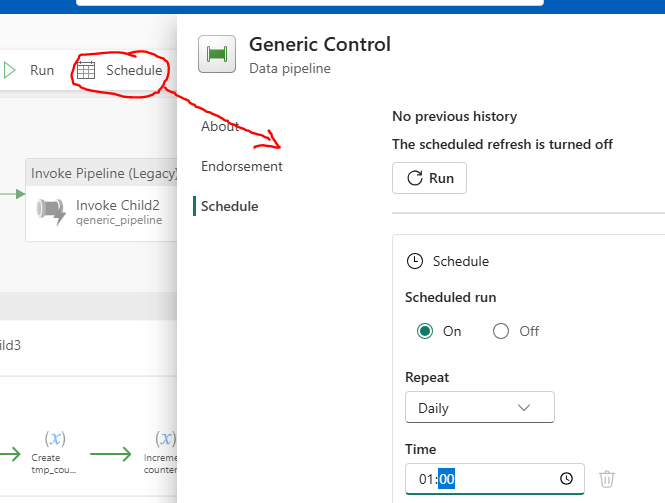Click the time input field showing 01:00
The image size is (665, 503).
click(495, 479)
